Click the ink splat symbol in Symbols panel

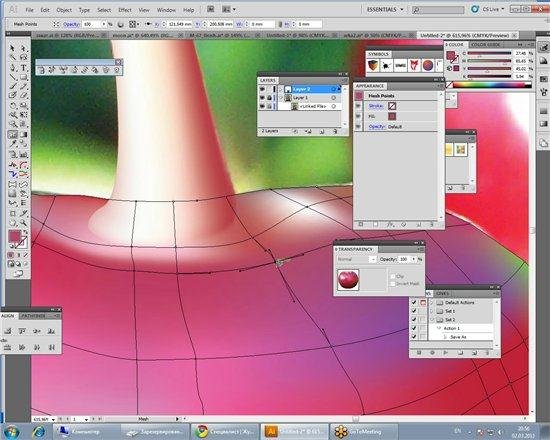click(387, 65)
